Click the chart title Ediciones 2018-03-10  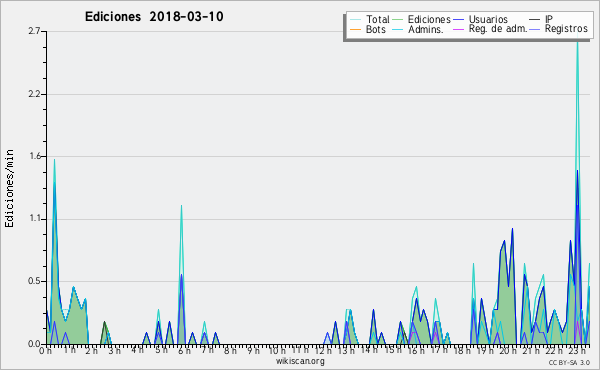tap(154, 17)
